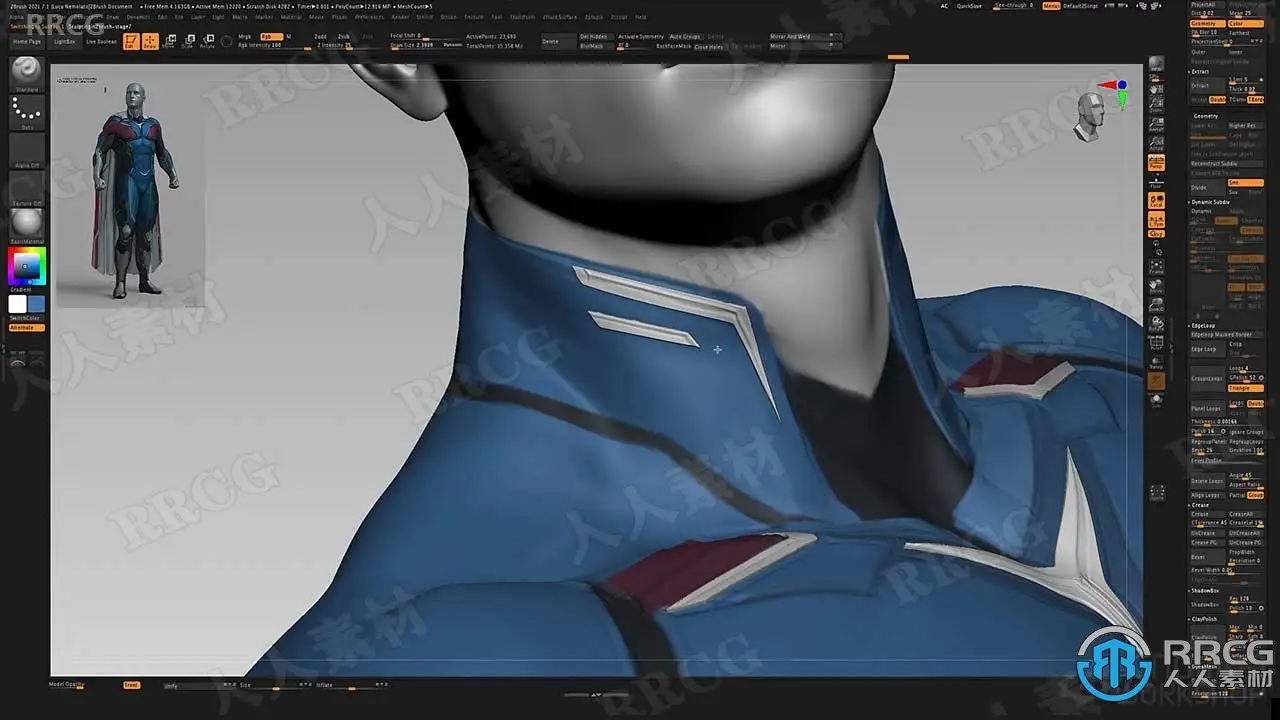Image resolution: width=1280 pixels, height=720 pixels.
Task: Click the Live Boolean button
Action: pyautogui.click(x=101, y=42)
